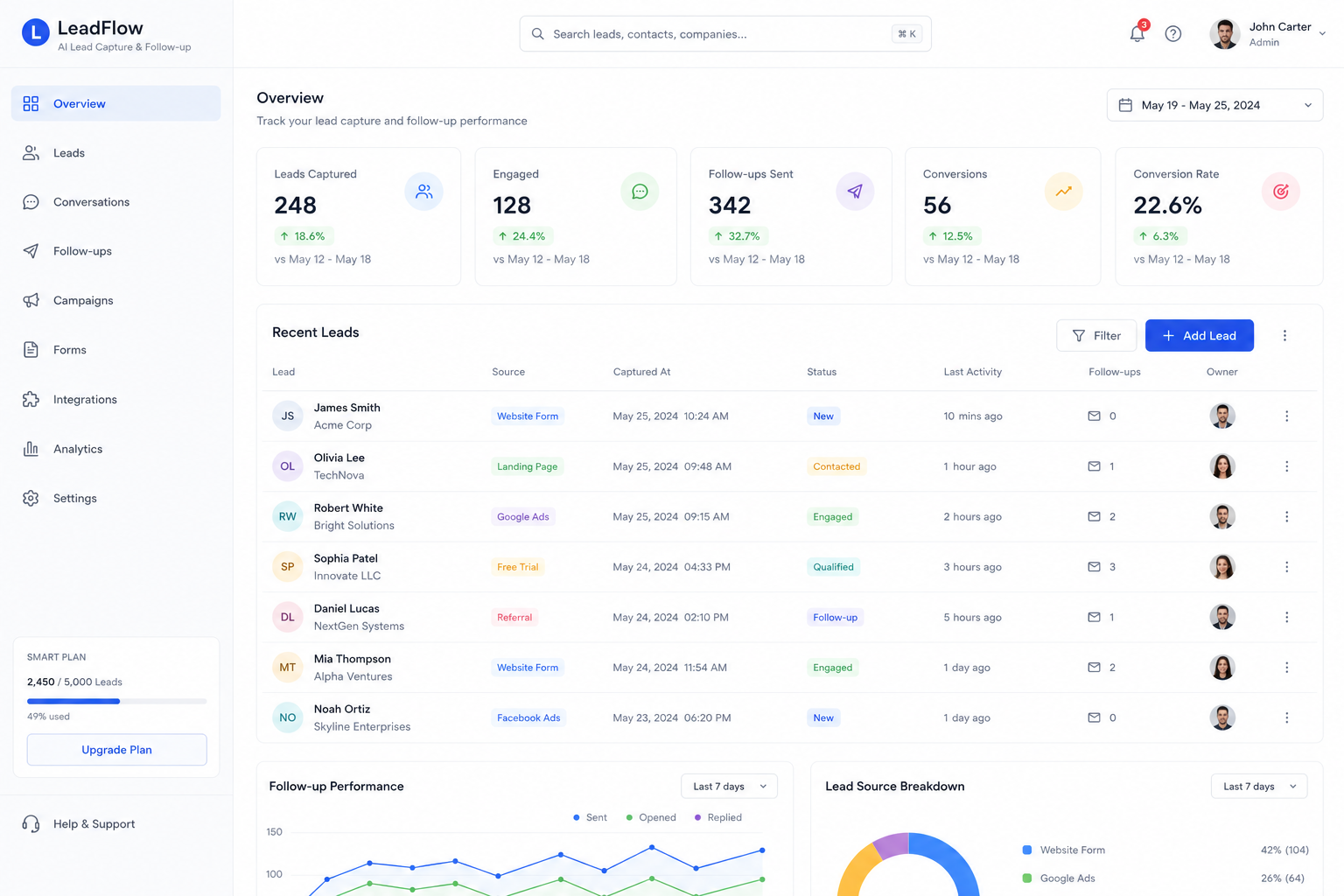This screenshot has width=1344, height=896.
Task: Open the Campaigns section
Action: (x=115, y=300)
